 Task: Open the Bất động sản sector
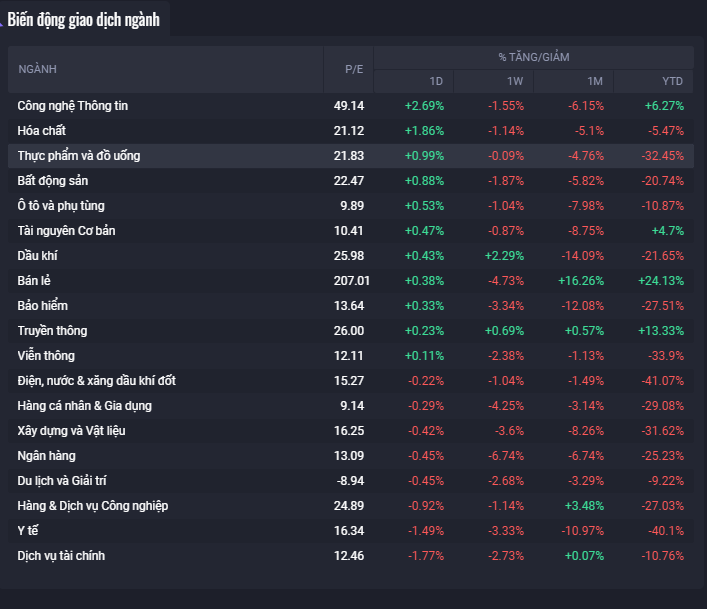53,181
